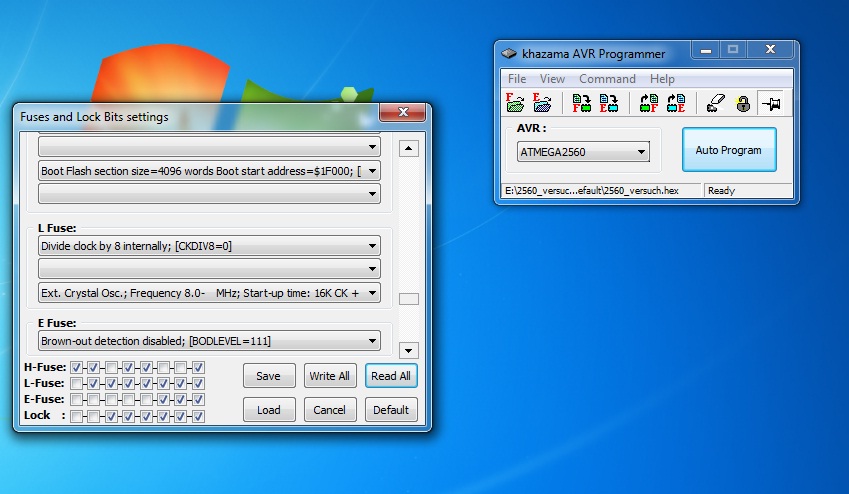Click the khazama AVR Programmer title text
The image size is (849, 494).
pos(593,54)
